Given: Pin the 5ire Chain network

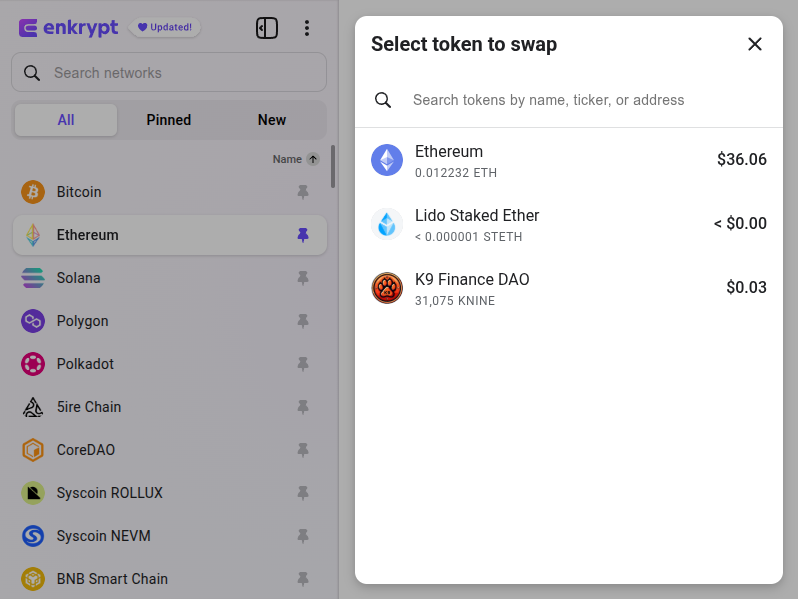Looking at the screenshot, I should point(303,407).
